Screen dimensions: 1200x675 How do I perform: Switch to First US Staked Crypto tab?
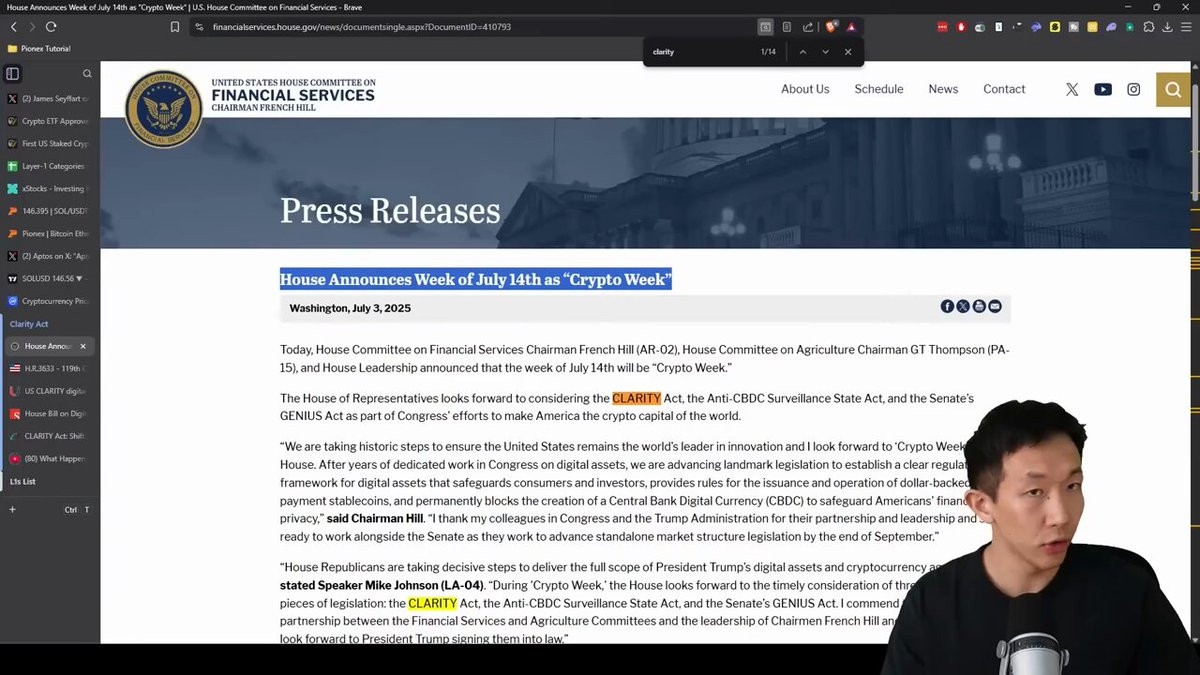point(49,144)
